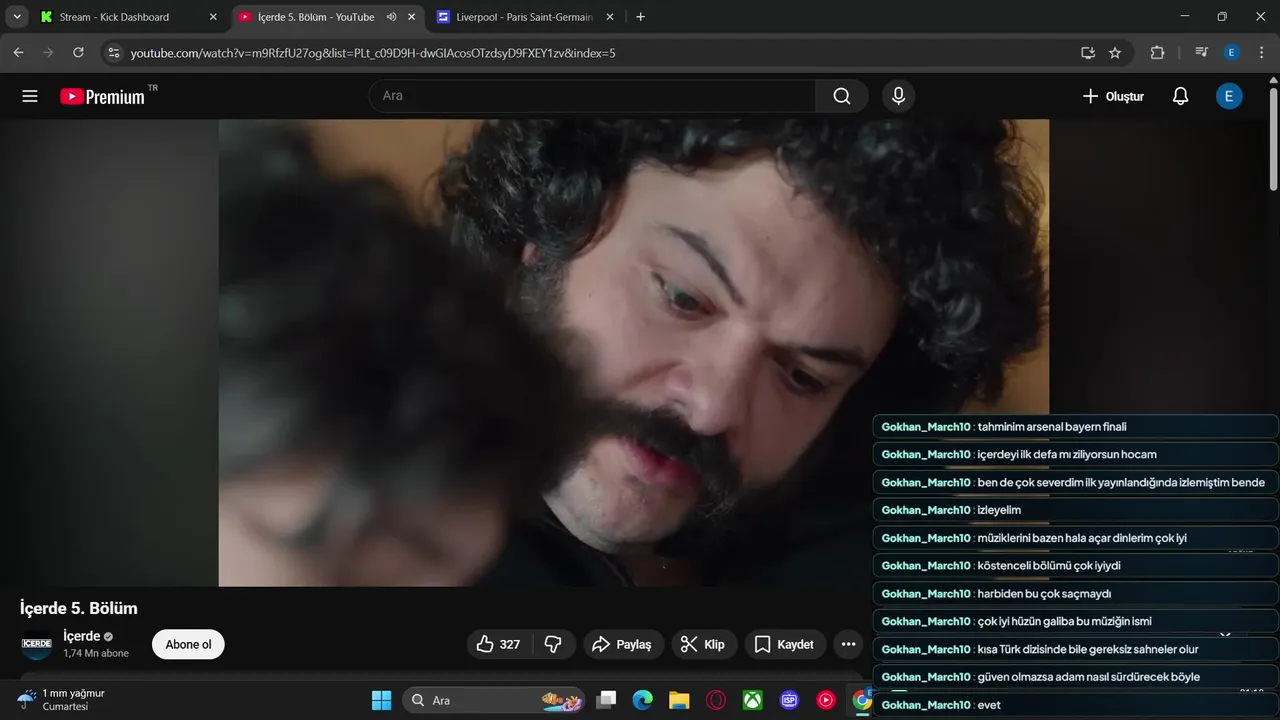Create a clip with Klip button
1280x720 pixels.
[703, 644]
